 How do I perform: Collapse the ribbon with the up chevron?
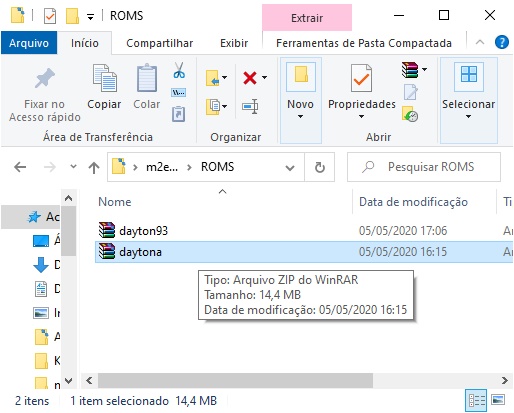480,42
